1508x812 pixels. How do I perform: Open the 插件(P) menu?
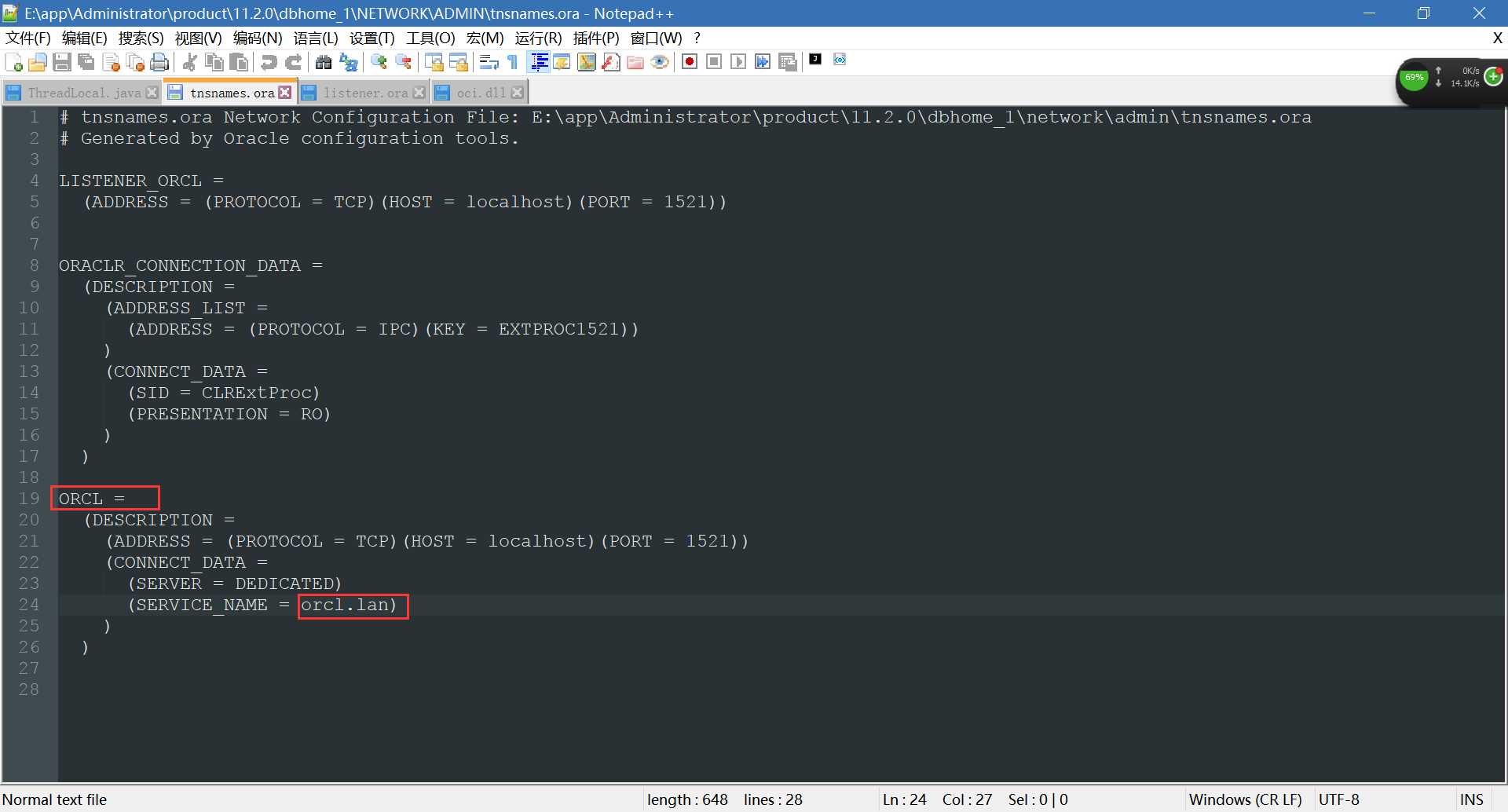click(595, 38)
